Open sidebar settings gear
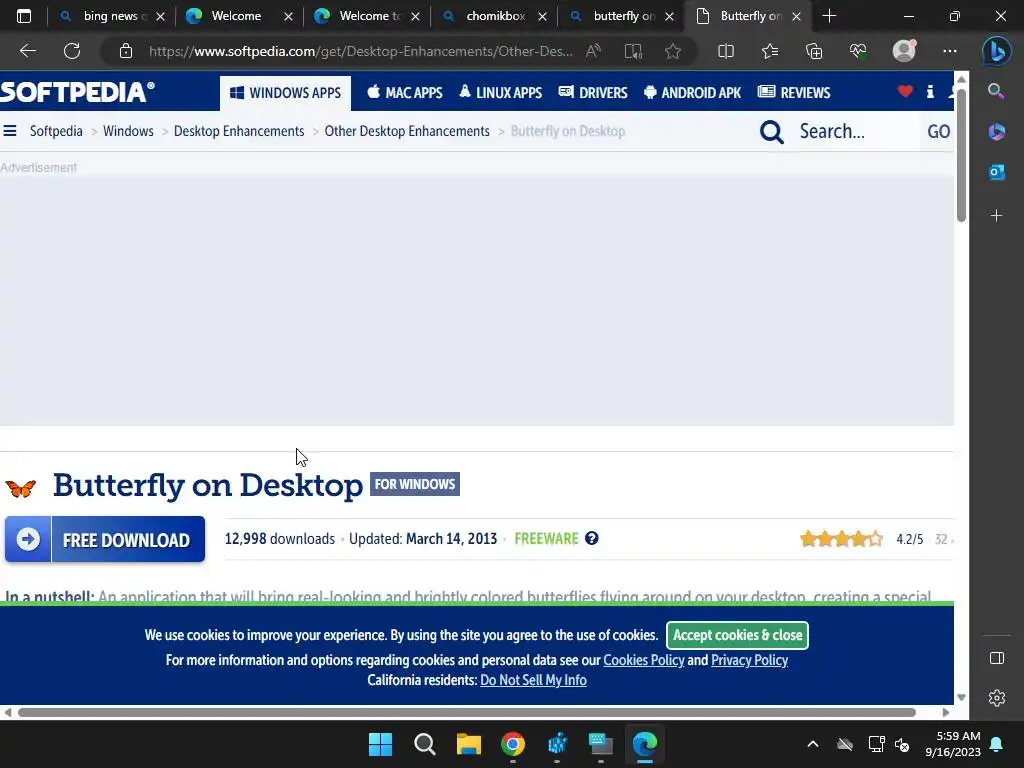The width and height of the screenshot is (1024, 768). 997,698
